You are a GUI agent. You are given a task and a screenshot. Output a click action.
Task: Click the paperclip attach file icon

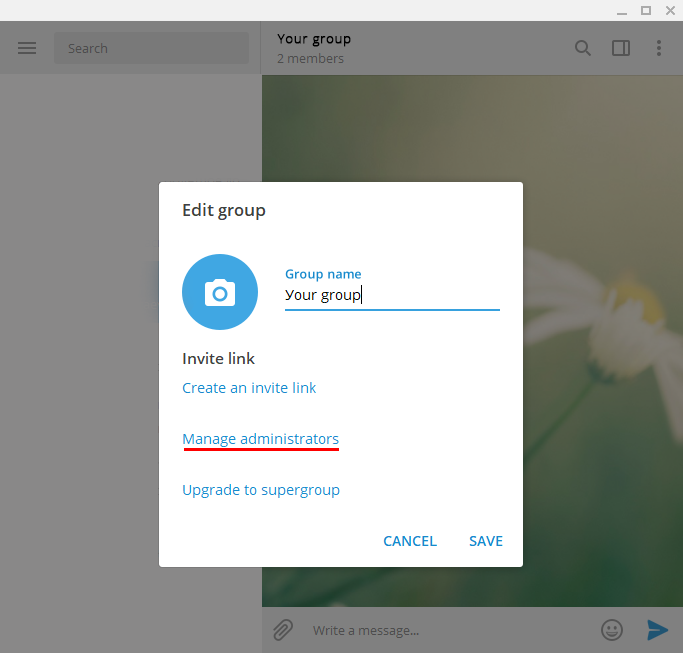pos(283,630)
